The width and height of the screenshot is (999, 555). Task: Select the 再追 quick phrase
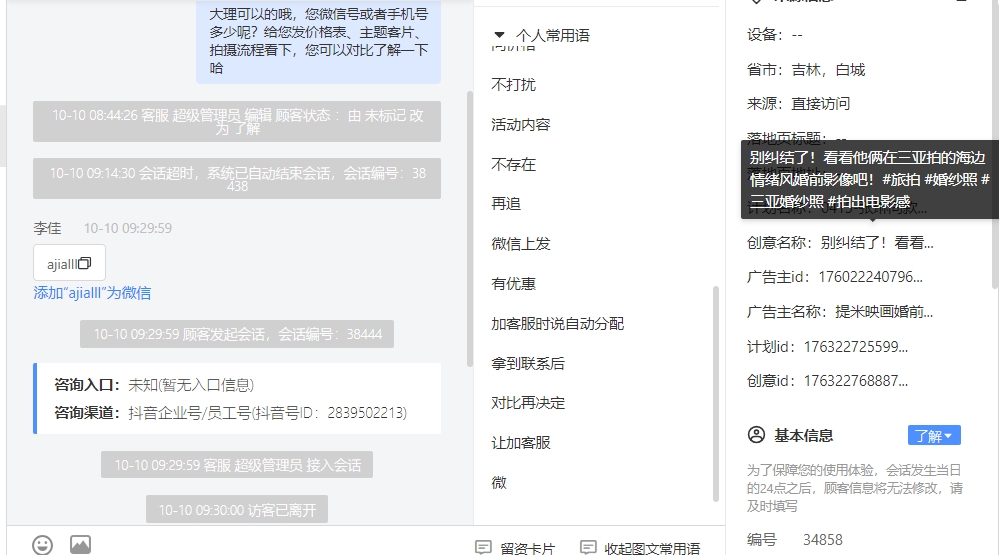[x=506, y=204]
